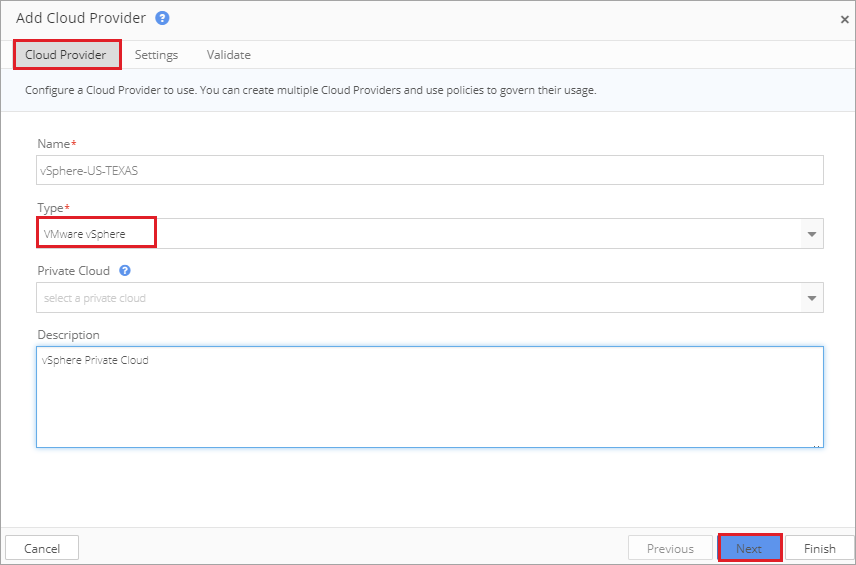
Task: Open the select a private cloud combo box
Action: [430, 298]
